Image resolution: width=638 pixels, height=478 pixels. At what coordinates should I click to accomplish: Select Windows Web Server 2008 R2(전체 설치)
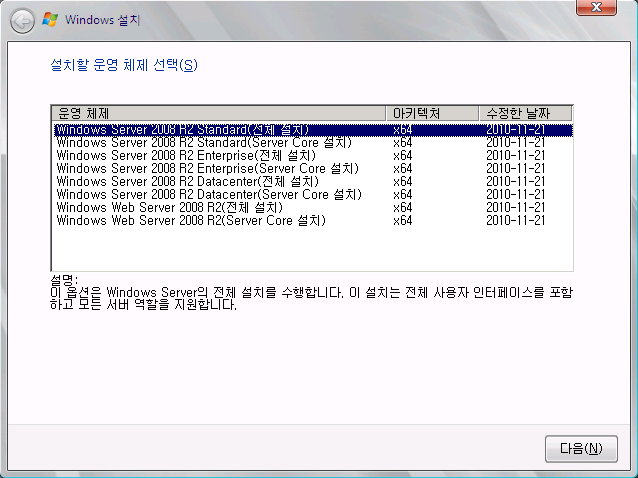(313, 208)
